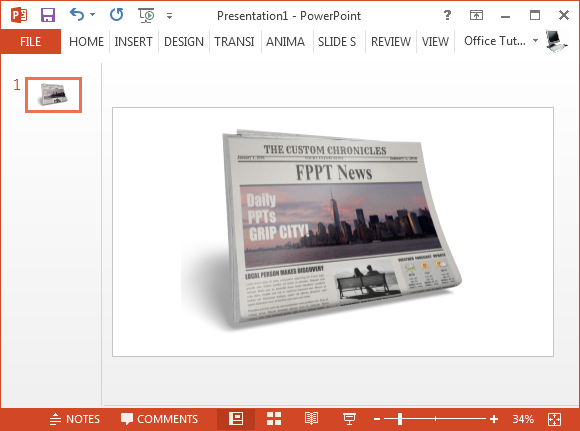The width and height of the screenshot is (580, 431).
Task: Expand the account options dropdown arrow
Action: (535, 40)
